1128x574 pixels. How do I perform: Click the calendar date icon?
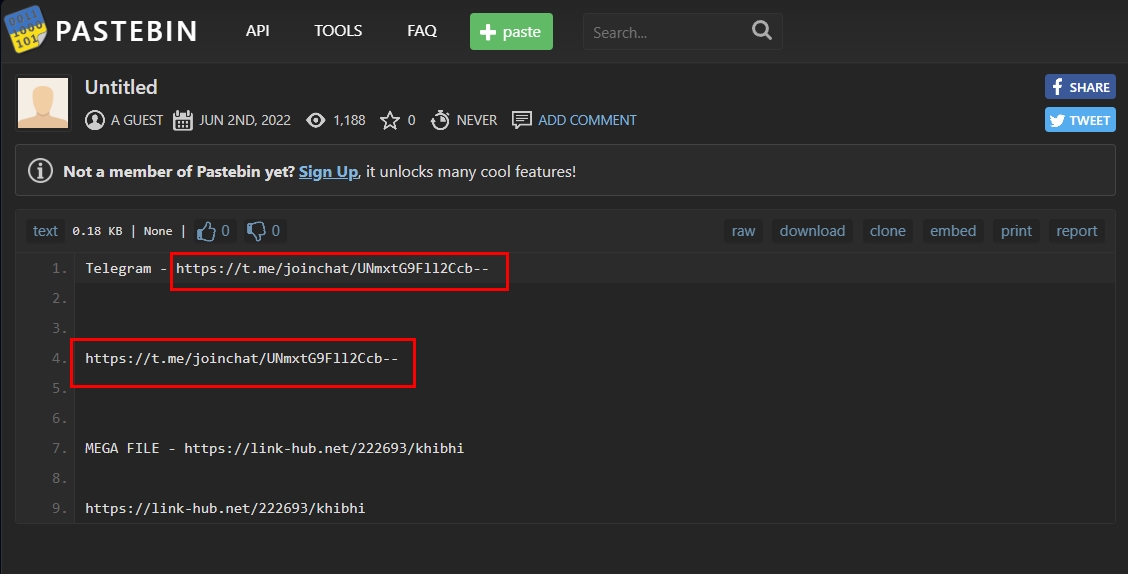[x=183, y=120]
